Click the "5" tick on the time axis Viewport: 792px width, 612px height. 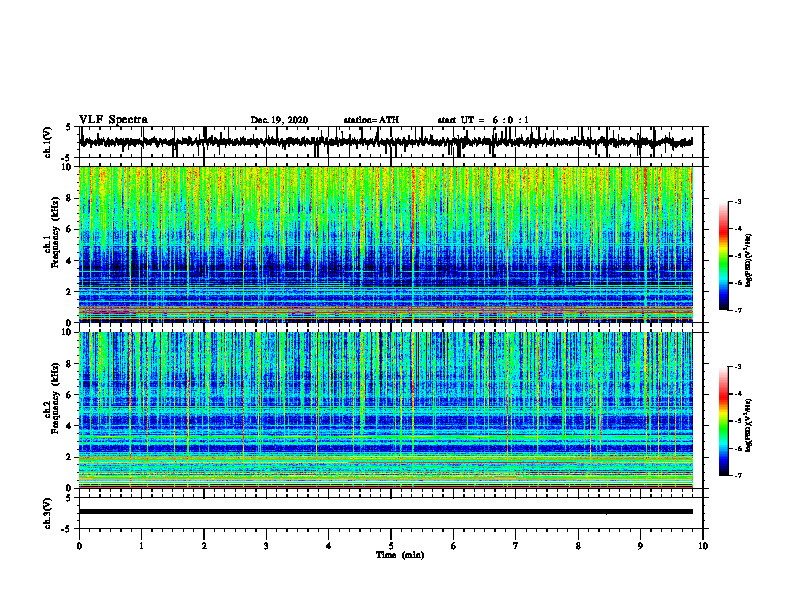pos(391,546)
